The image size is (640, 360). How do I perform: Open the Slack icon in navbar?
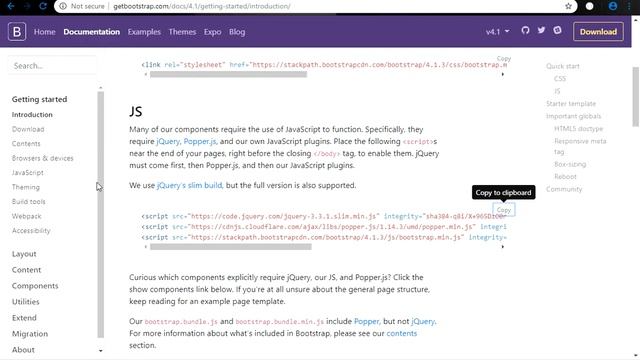(557, 30)
